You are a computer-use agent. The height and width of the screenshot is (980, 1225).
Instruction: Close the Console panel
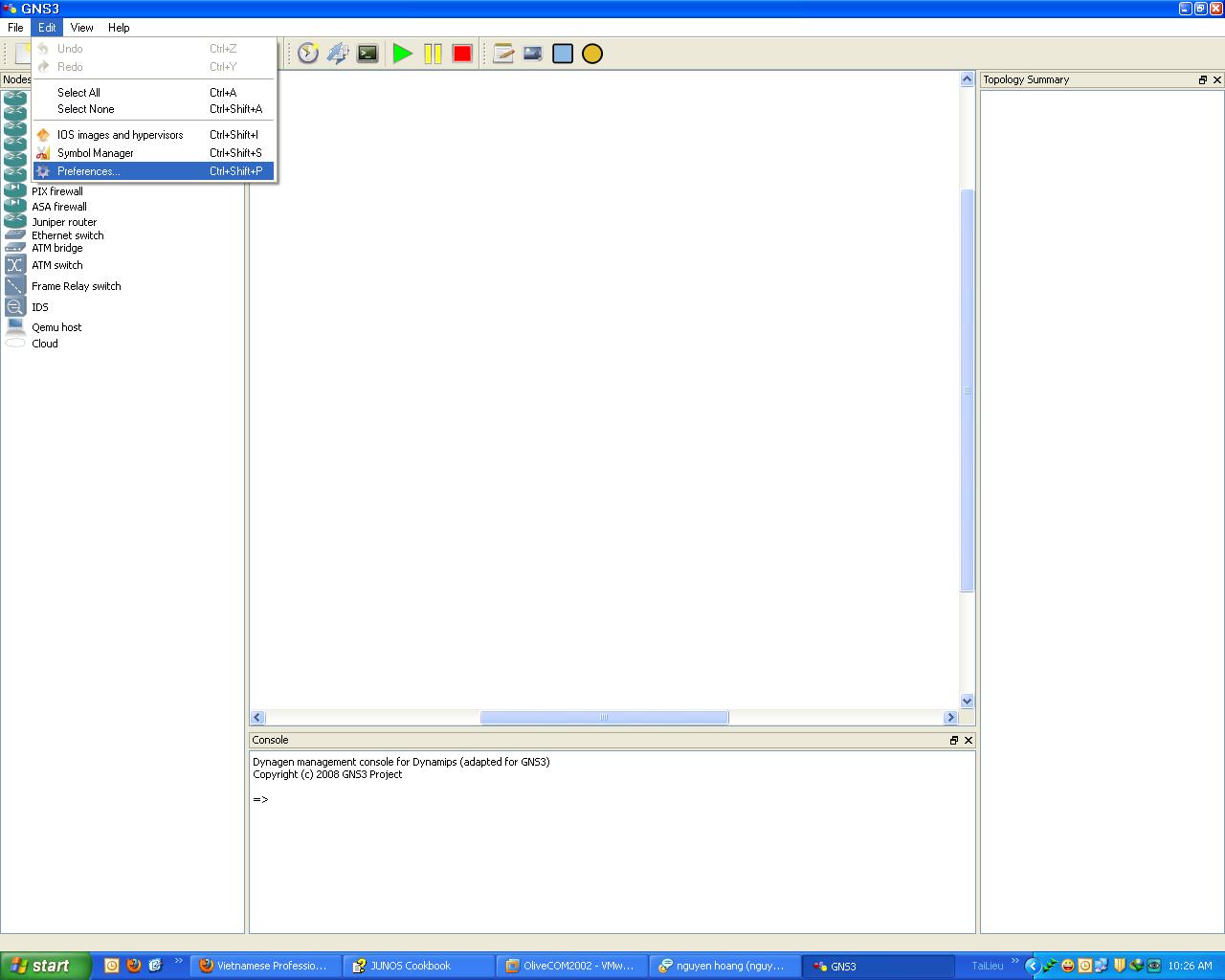click(969, 740)
